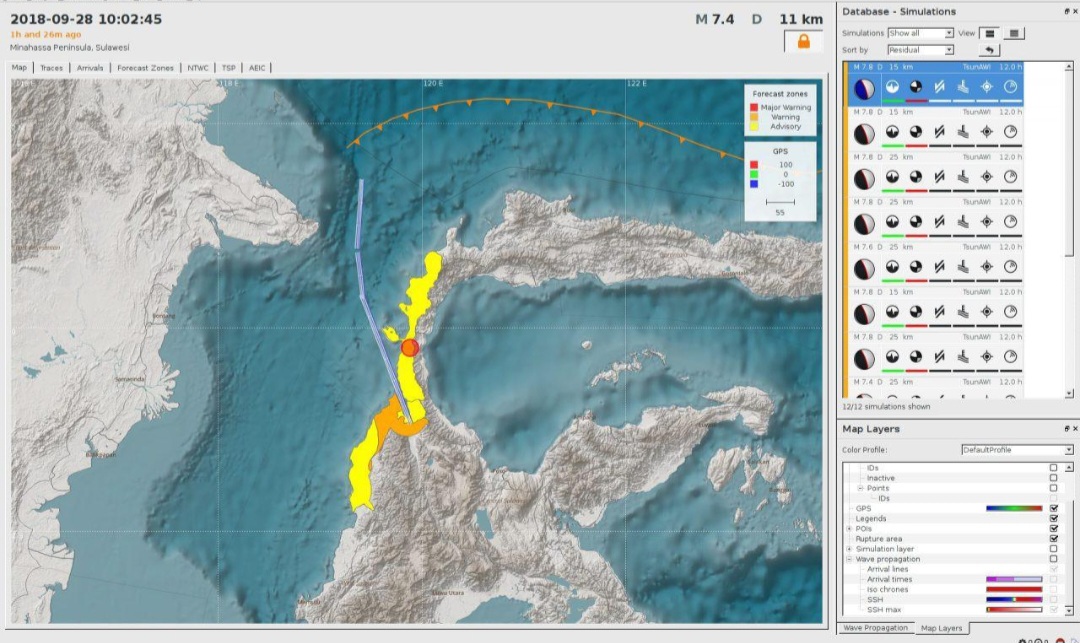Screen dimensions: 1080x643
Task: Click target crosshair icon in selected simulation
Action: pyautogui.click(x=986, y=87)
